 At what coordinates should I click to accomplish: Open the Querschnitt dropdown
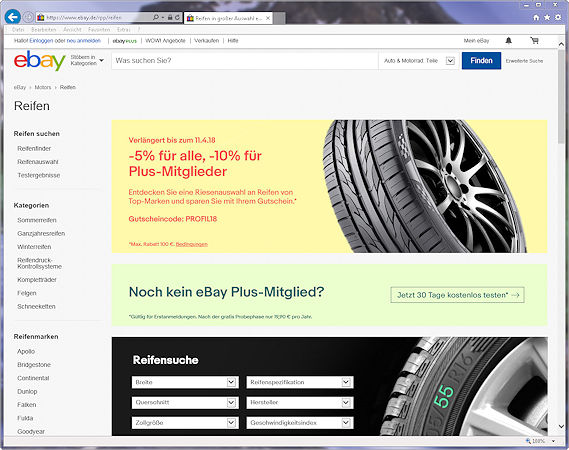185,402
